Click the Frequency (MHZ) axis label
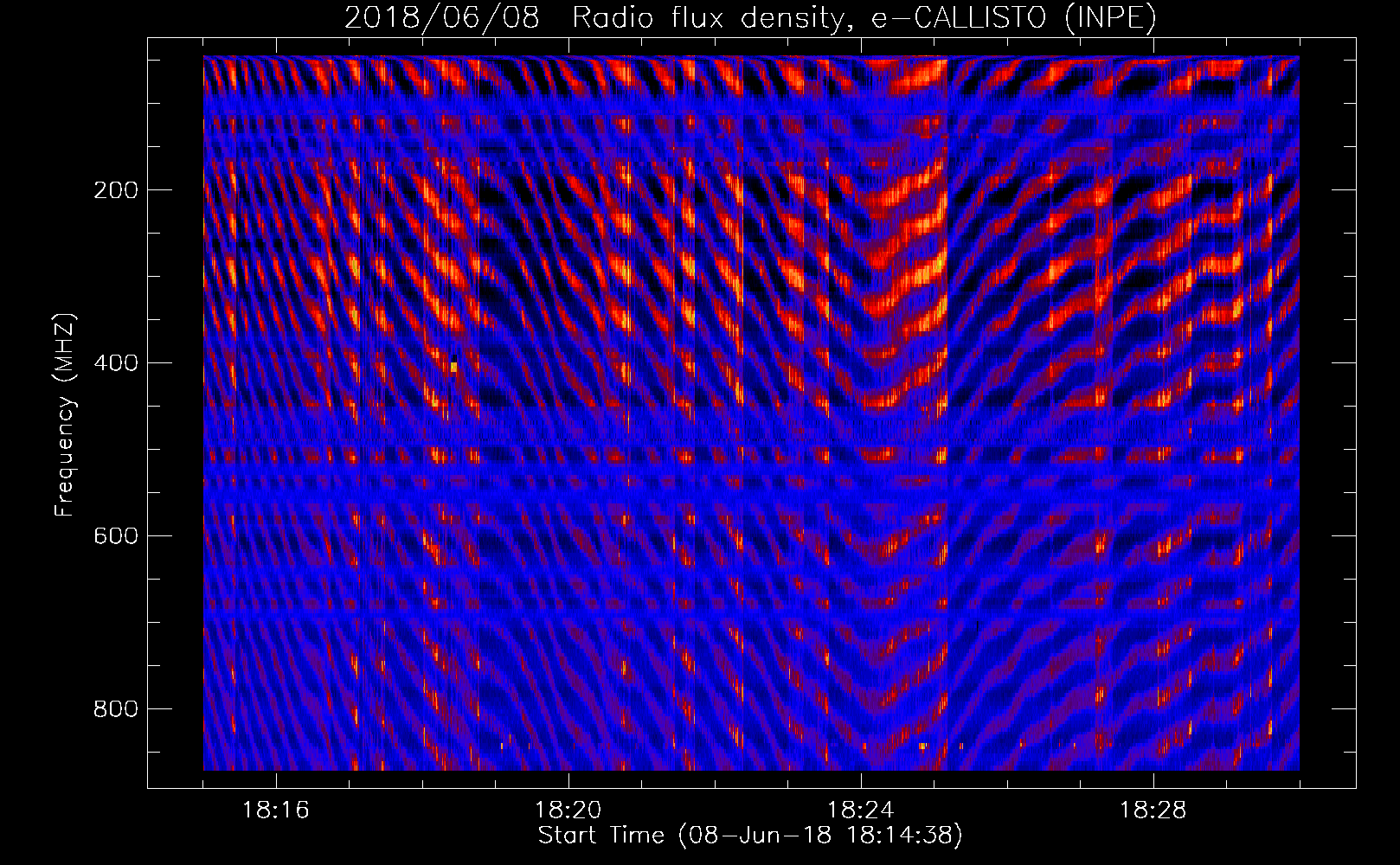This screenshot has width=1400, height=865. point(65,415)
